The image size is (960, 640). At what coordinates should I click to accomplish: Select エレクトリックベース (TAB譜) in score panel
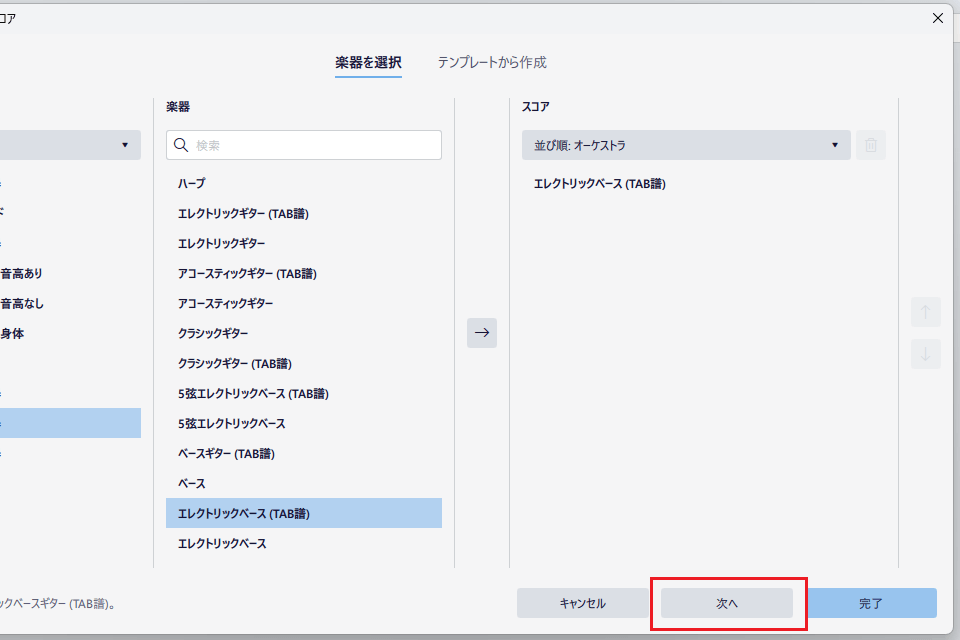click(599, 183)
